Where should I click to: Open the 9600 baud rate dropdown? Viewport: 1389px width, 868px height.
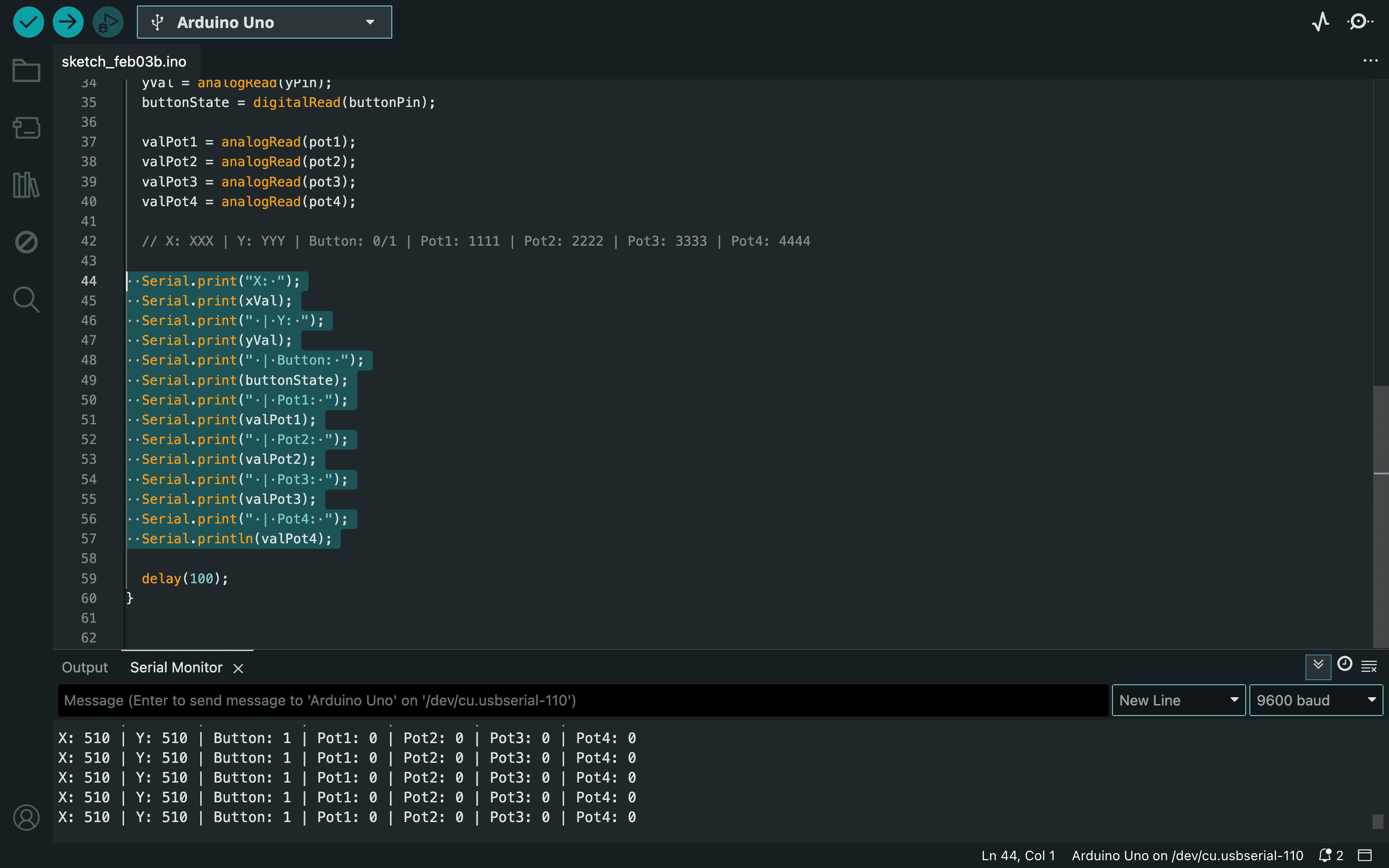(1316, 700)
